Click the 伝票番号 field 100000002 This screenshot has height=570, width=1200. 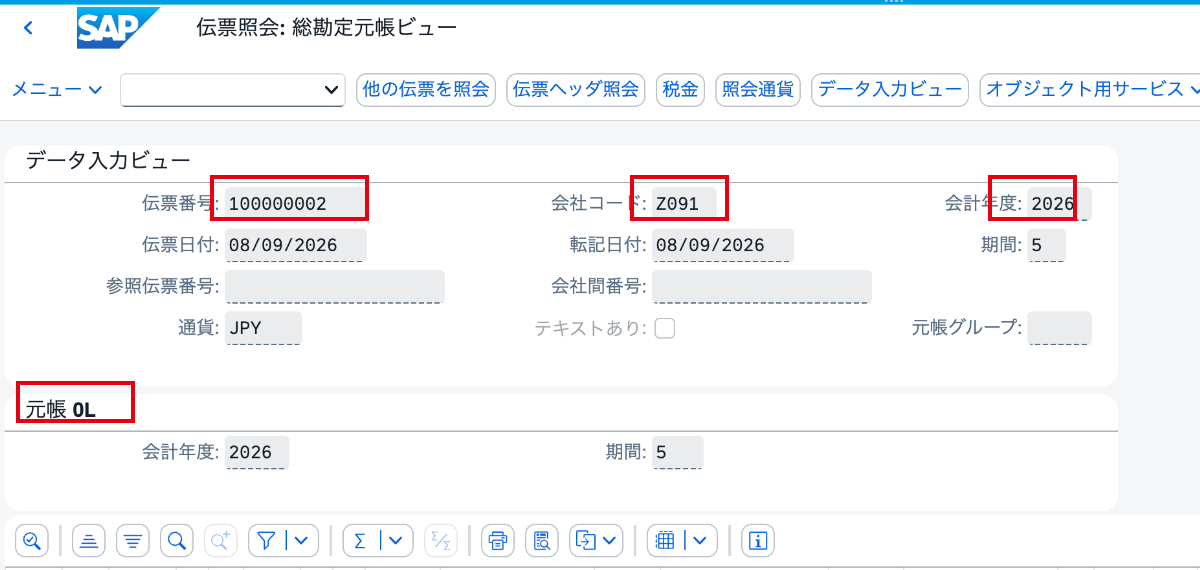[x=296, y=203]
